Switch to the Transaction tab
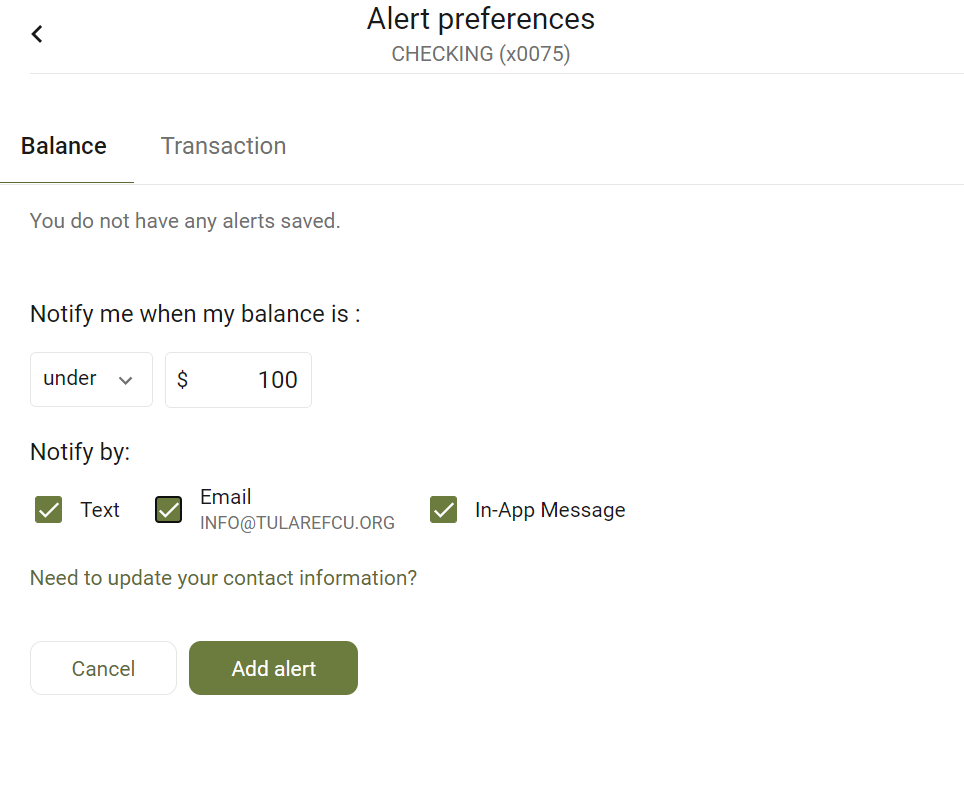The image size is (964, 811). pos(223,146)
